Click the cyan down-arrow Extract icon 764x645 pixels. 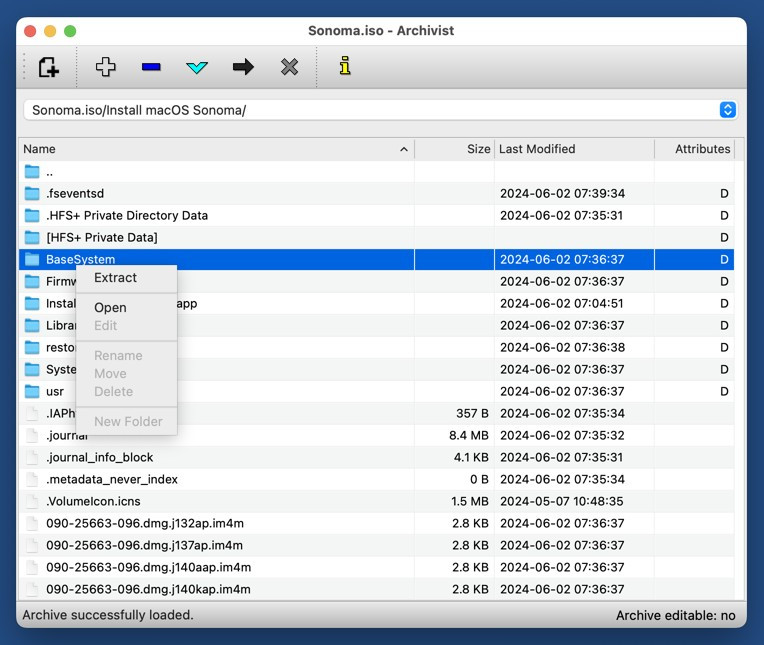[x=197, y=67]
